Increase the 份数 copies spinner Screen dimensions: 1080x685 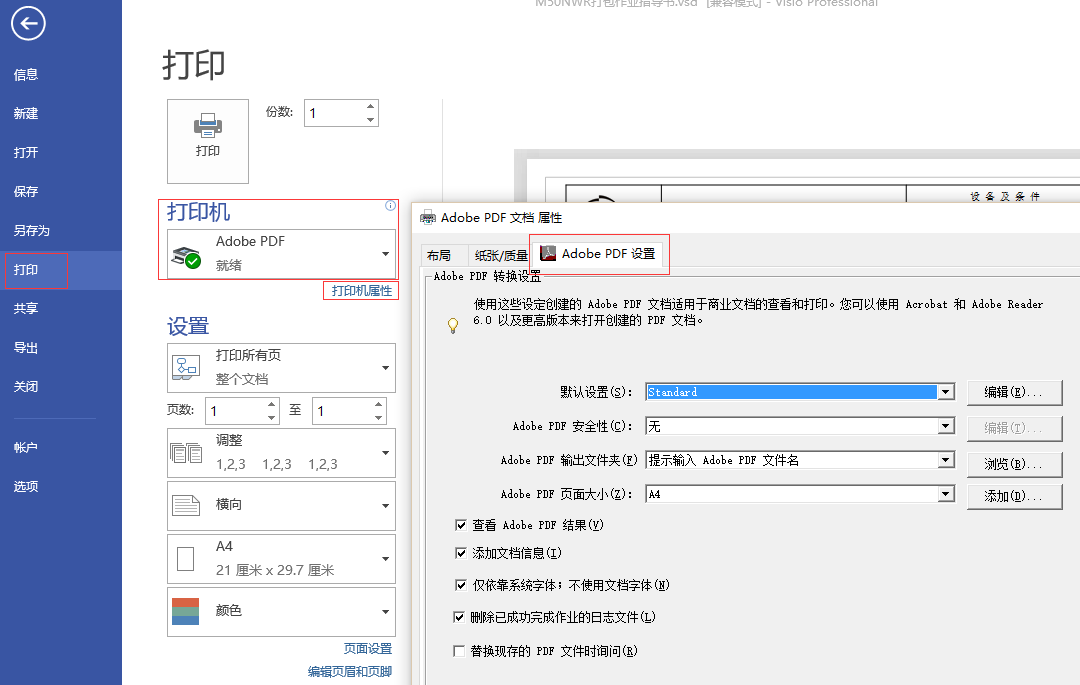click(x=371, y=106)
